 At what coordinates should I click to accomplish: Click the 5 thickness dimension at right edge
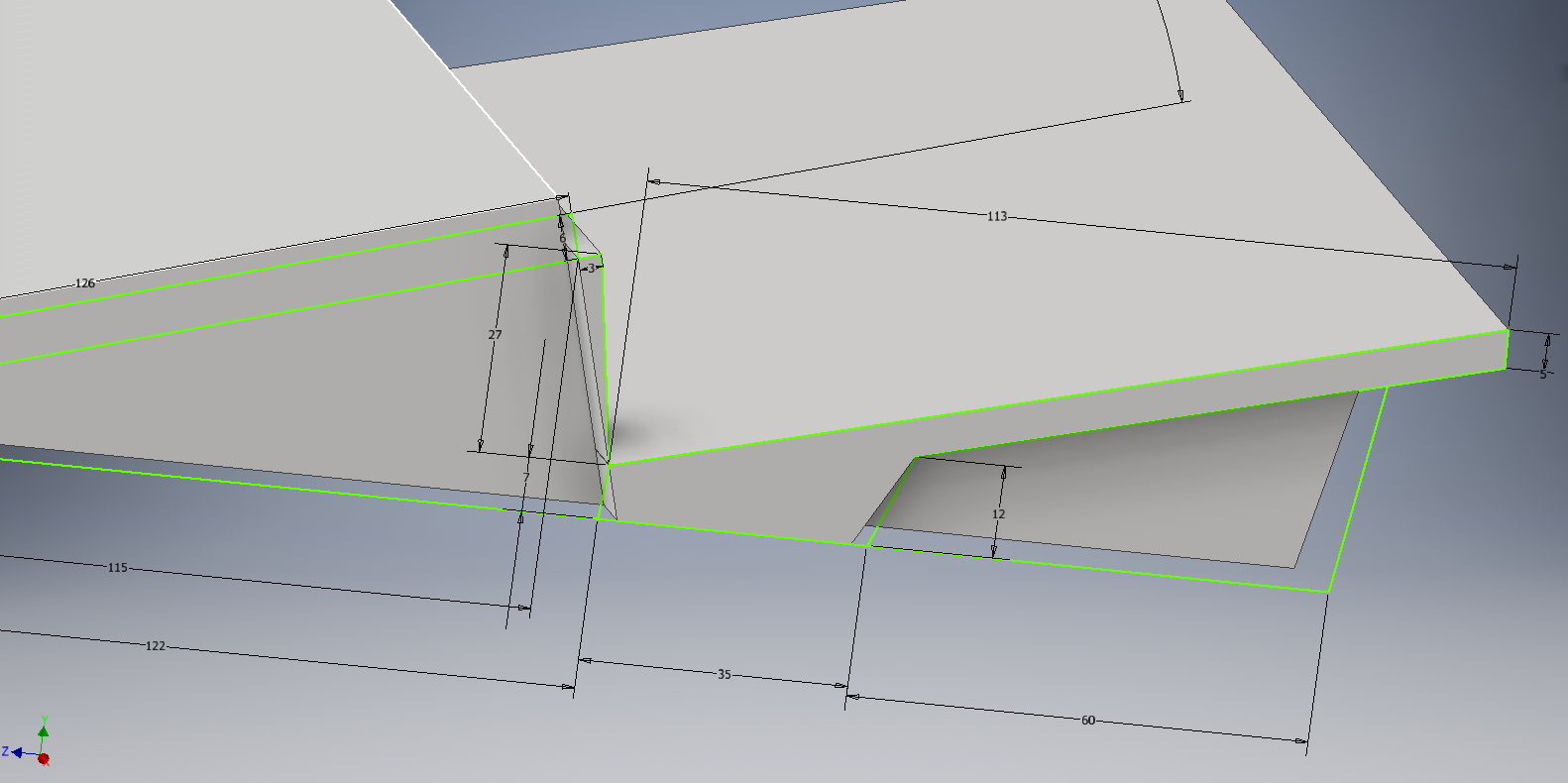pos(1542,375)
